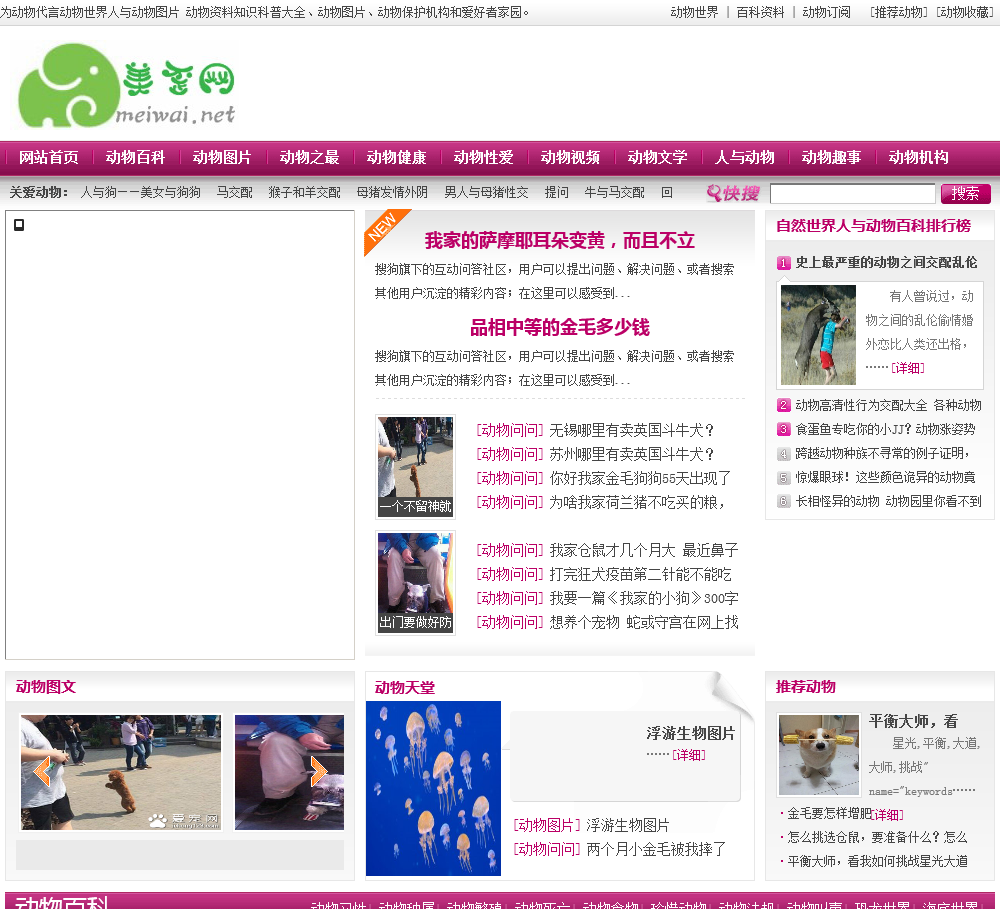Select 人与动物 in the navigation bar

coord(744,158)
